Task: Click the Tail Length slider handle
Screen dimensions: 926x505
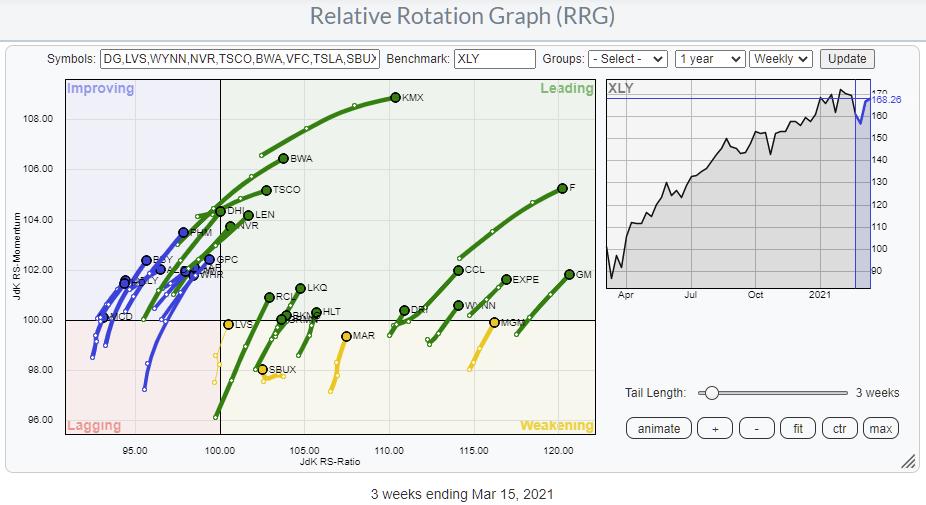Action: (711, 393)
